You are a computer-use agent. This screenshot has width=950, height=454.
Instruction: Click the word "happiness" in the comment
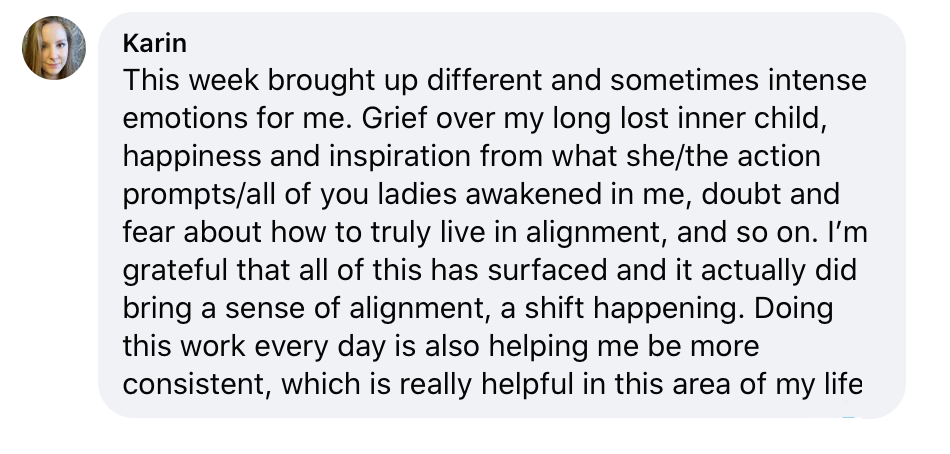click(193, 158)
